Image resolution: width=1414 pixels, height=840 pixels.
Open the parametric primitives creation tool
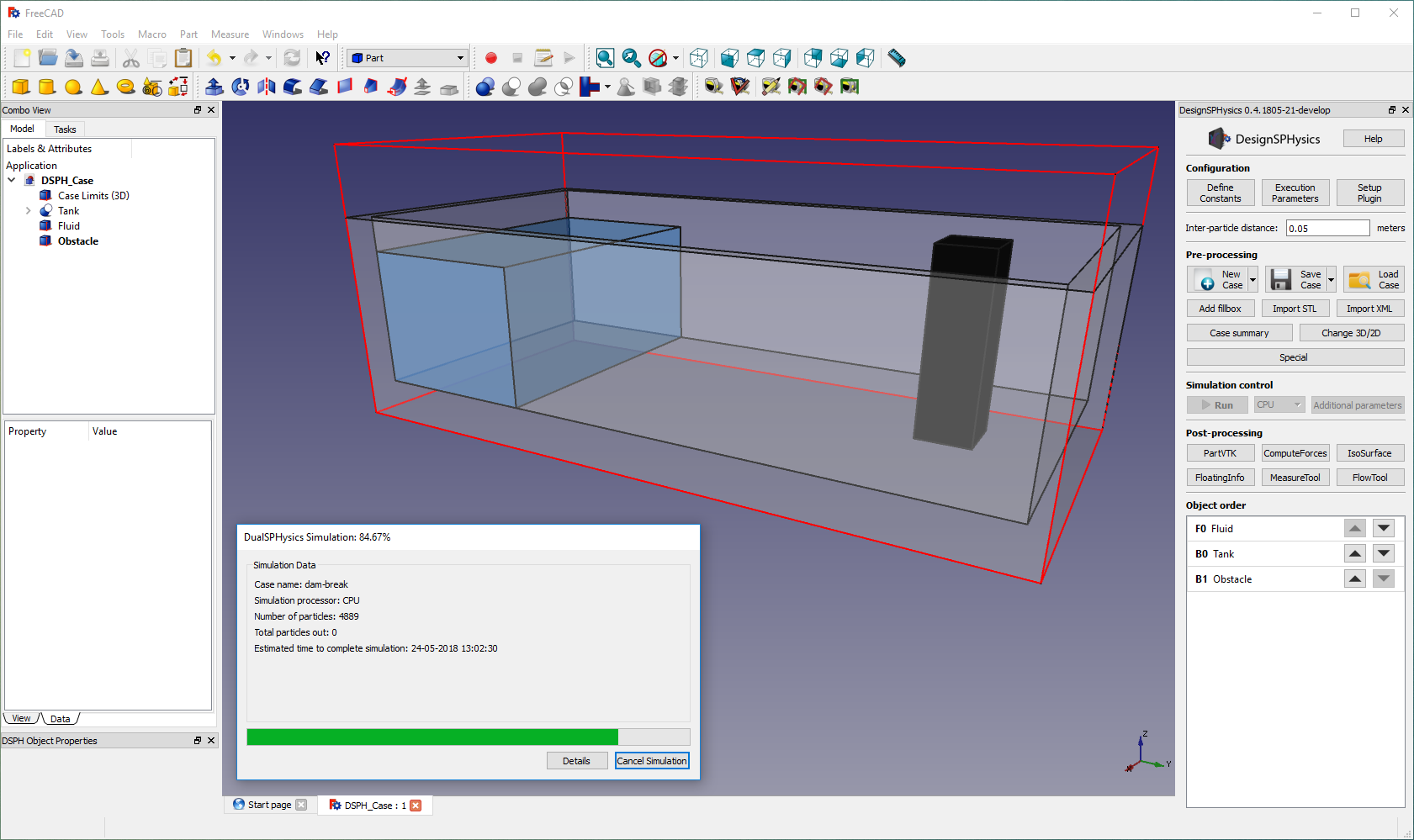(151, 87)
